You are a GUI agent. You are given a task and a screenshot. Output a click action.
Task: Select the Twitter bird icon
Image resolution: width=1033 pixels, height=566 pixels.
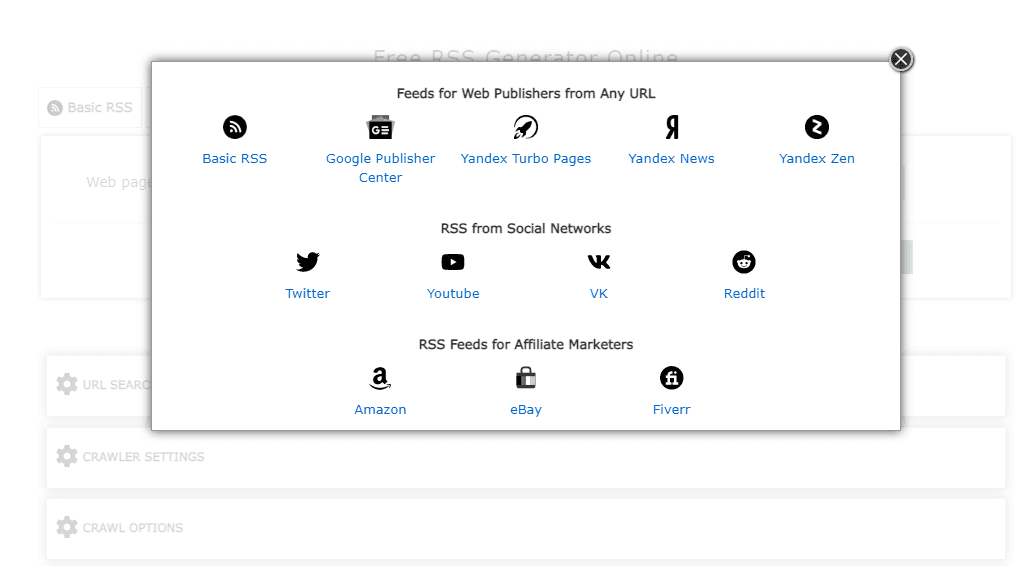point(308,262)
